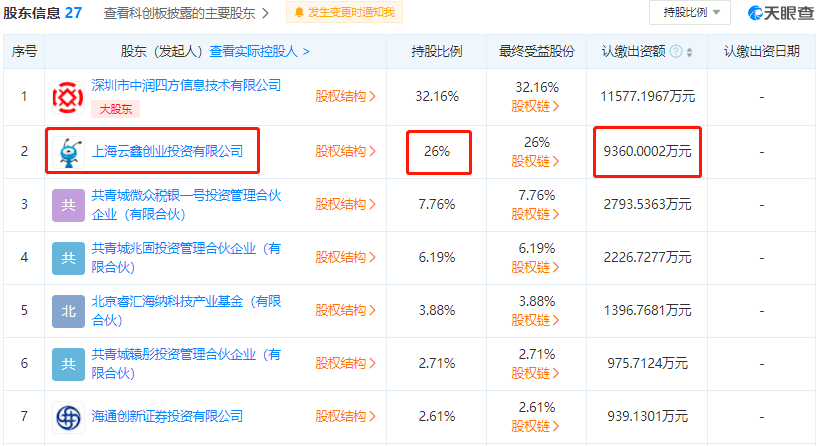Click the help icon beside 认缴出资额
The image size is (818, 446).
pyautogui.click(x=676, y=51)
